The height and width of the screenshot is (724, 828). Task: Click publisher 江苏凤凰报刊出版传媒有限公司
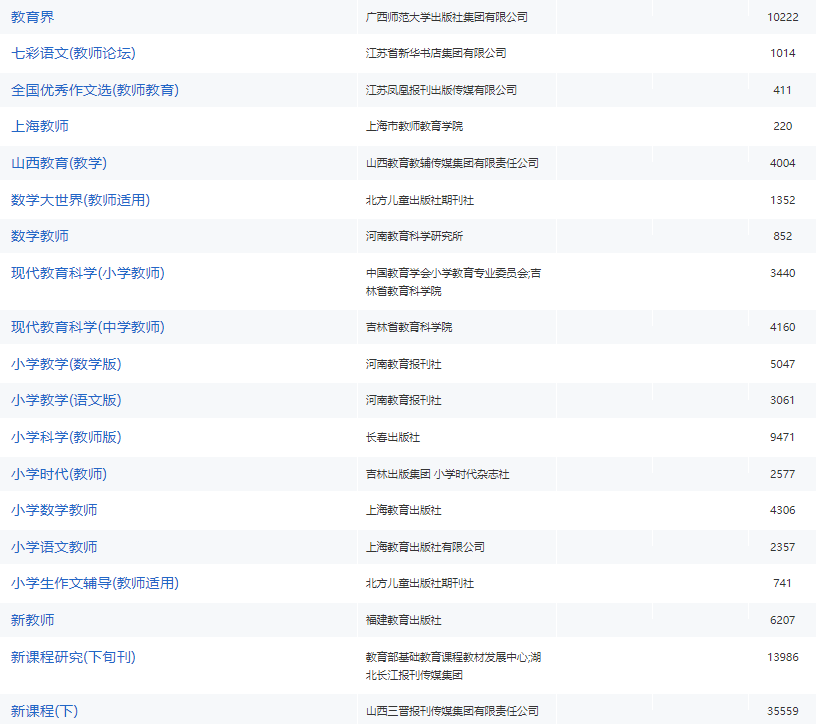pyautogui.click(x=441, y=90)
